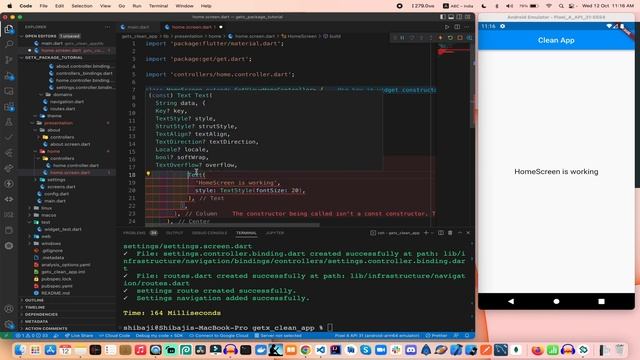The width and height of the screenshot is (640, 360).
Task: Open pubspec.lock file
Action: [56, 279]
